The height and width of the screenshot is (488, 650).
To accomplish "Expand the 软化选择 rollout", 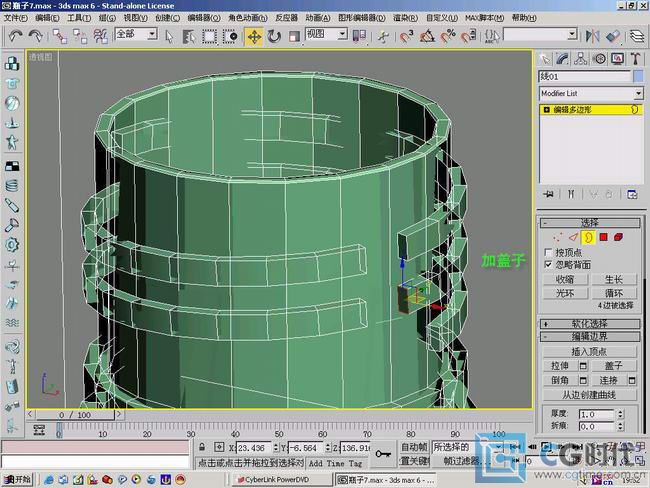I will 590,323.
